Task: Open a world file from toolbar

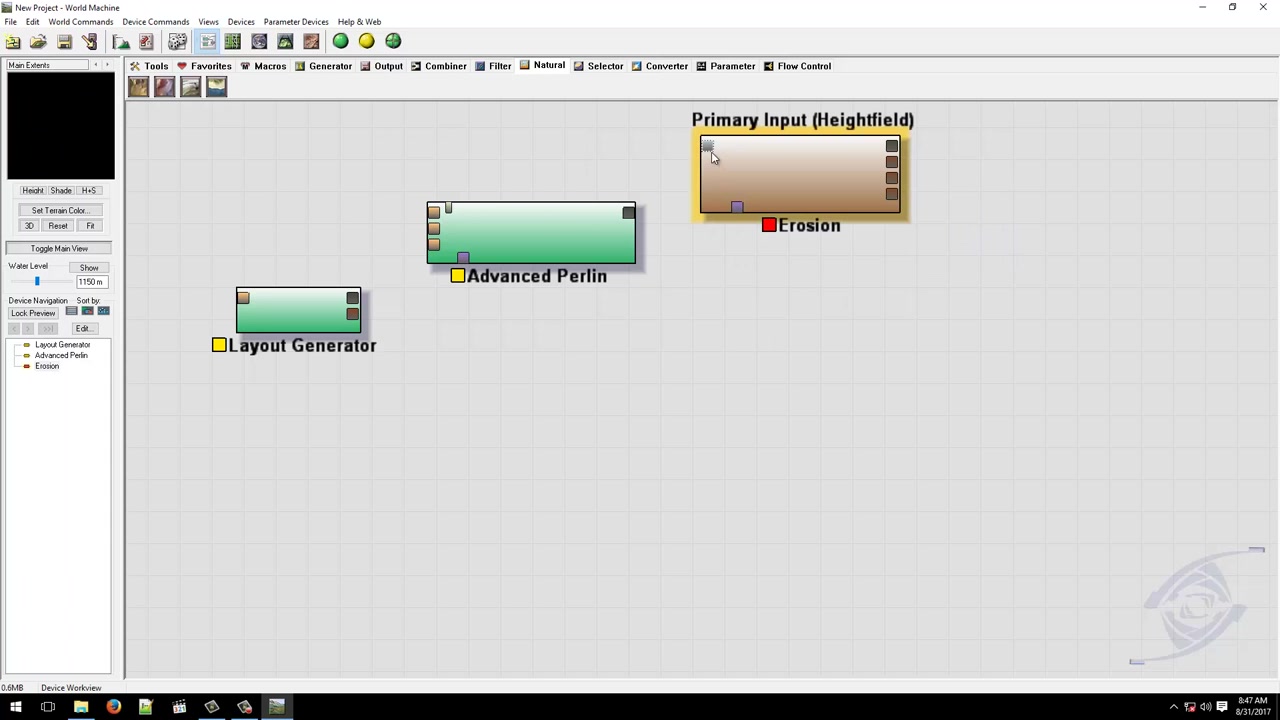Action: point(38,41)
